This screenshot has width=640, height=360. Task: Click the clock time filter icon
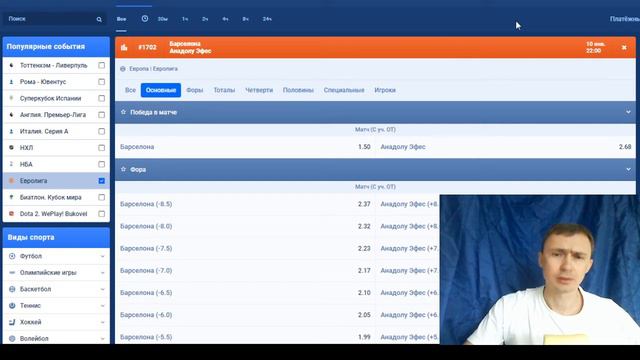(144, 19)
